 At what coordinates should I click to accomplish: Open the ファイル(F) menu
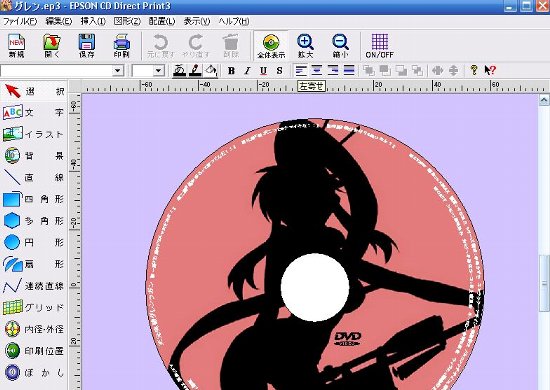pyautogui.click(x=20, y=21)
